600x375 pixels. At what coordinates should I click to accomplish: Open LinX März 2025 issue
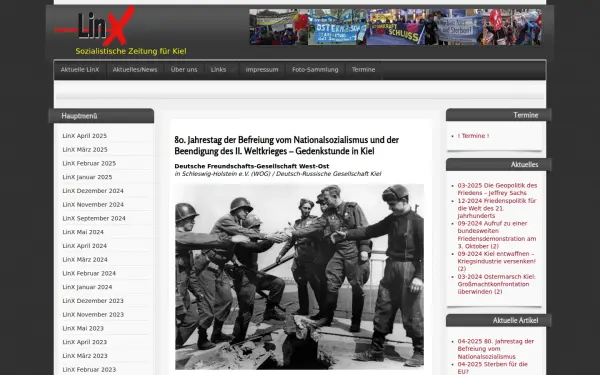(85, 150)
